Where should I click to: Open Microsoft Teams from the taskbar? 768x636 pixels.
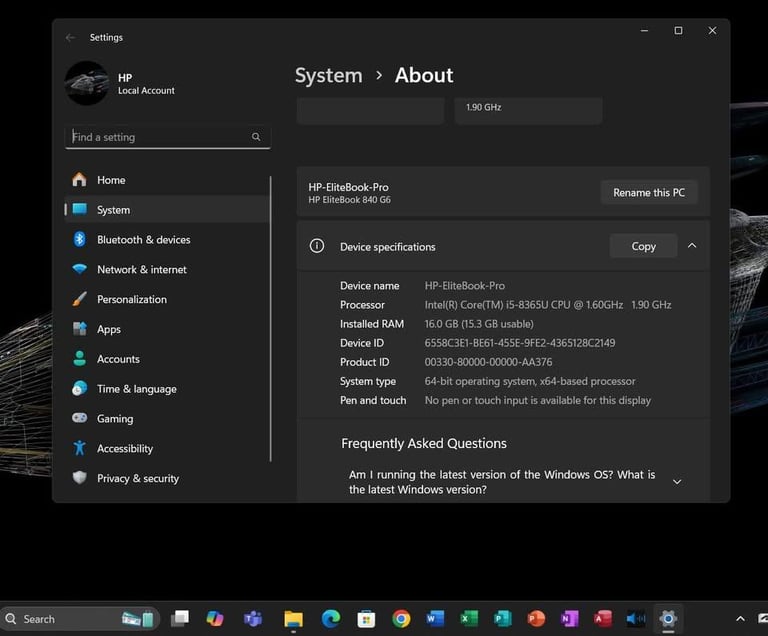253,618
